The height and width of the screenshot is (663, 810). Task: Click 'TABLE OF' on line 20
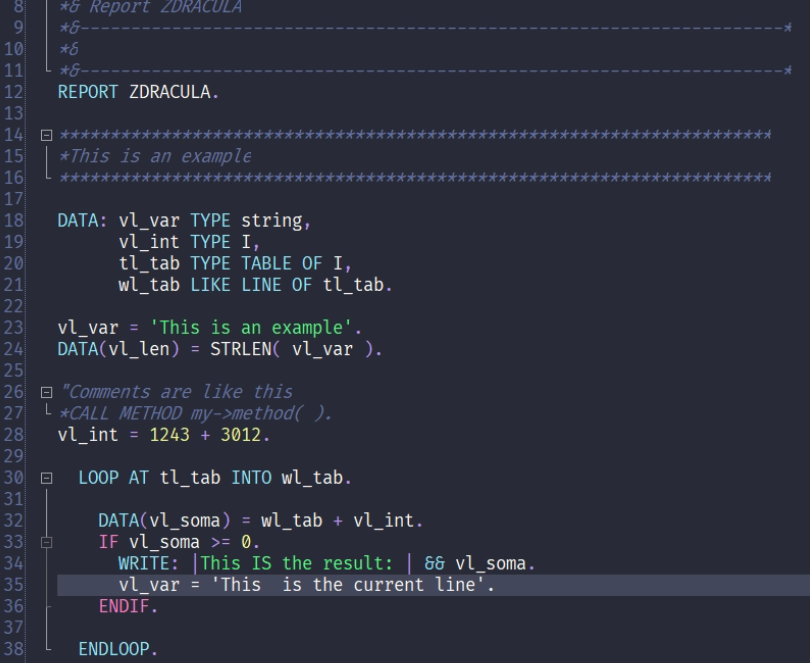click(x=282, y=264)
